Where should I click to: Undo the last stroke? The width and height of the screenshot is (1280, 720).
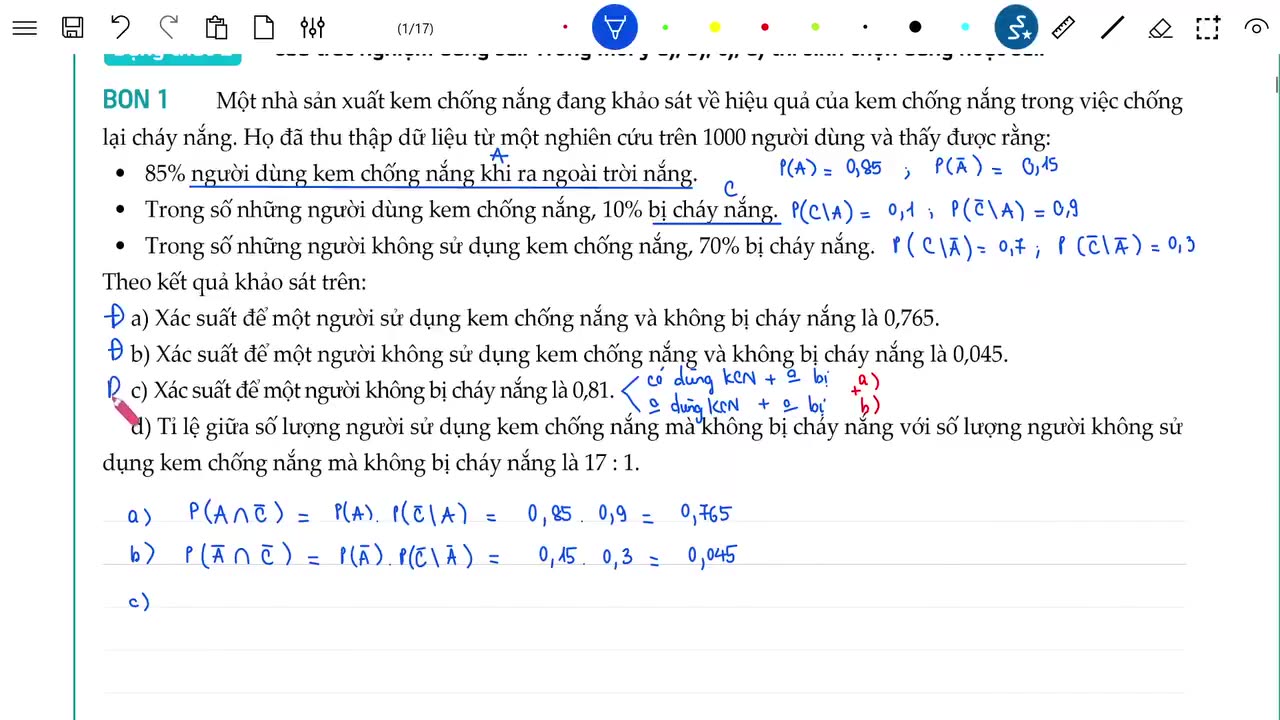pyautogui.click(x=120, y=28)
